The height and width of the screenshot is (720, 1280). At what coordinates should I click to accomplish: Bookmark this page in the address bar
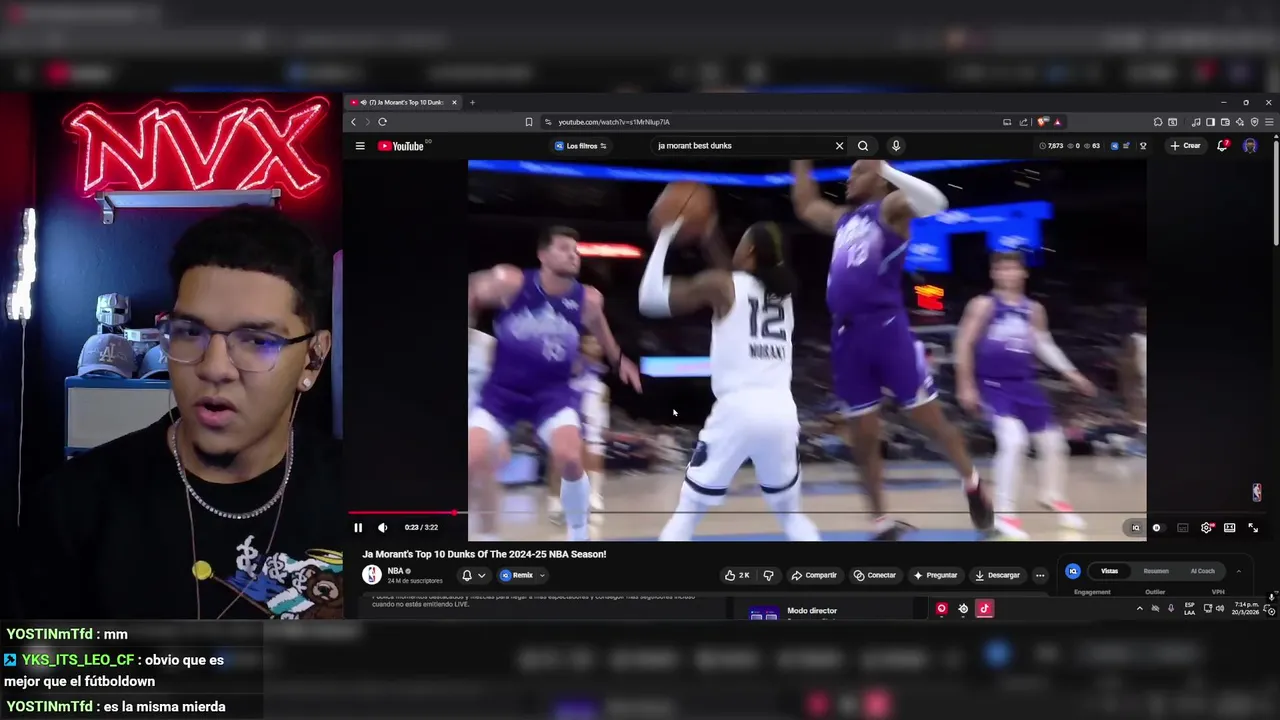(x=529, y=122)
